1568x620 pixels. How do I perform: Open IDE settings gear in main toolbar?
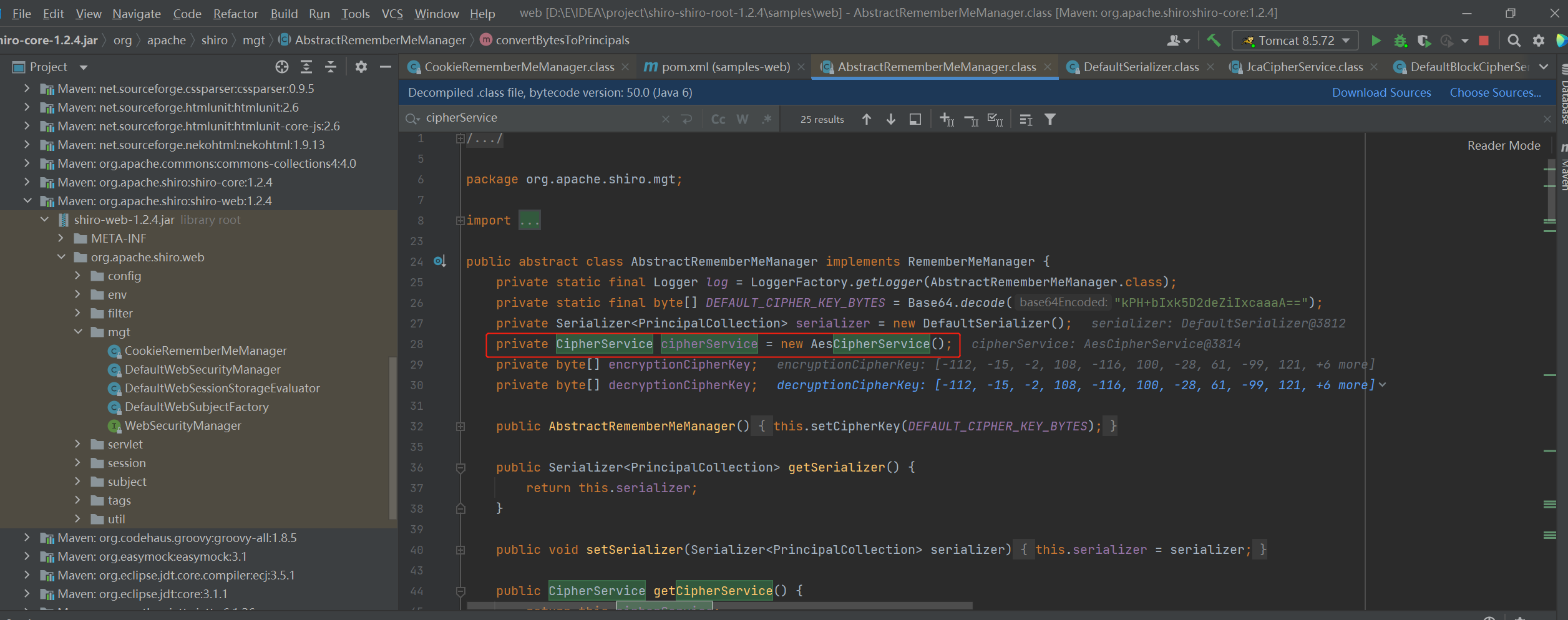click(1539, 41)
